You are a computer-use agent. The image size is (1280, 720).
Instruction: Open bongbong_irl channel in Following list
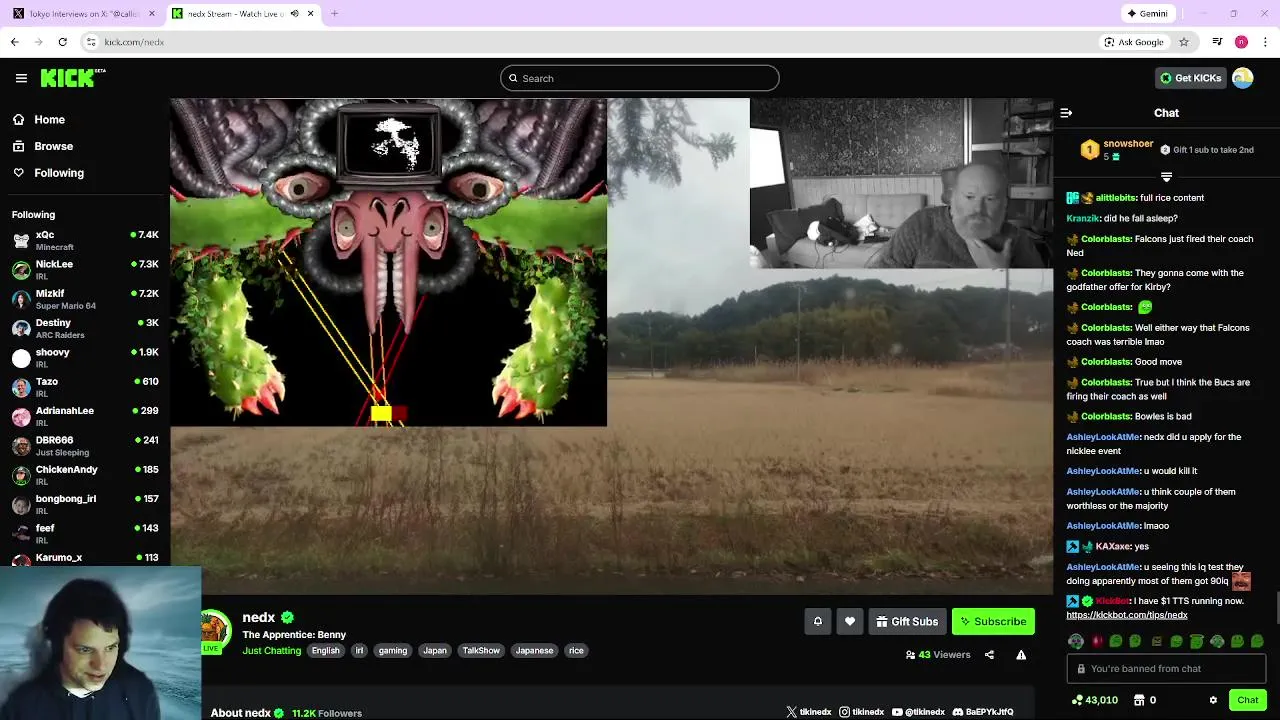pos(85,504)
